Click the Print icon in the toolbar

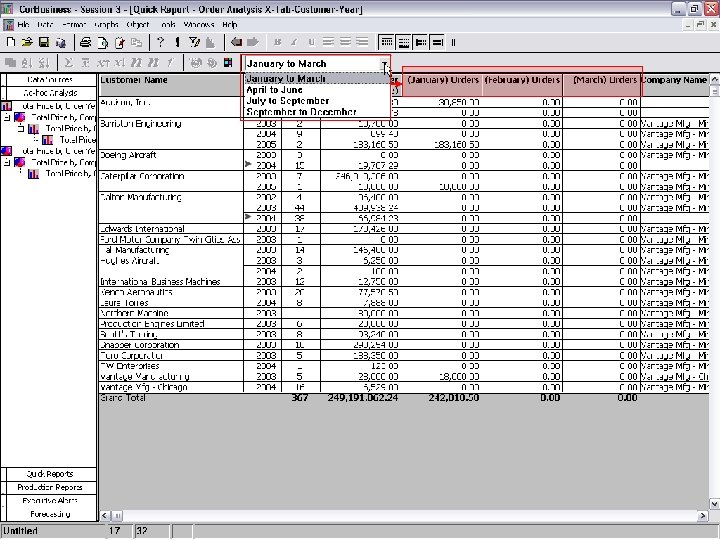85,43
